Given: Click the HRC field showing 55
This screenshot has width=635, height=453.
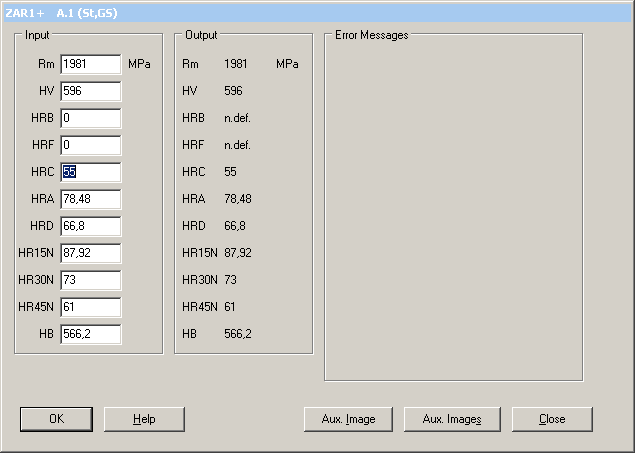Looking at the screenshot, I should 90,172.
